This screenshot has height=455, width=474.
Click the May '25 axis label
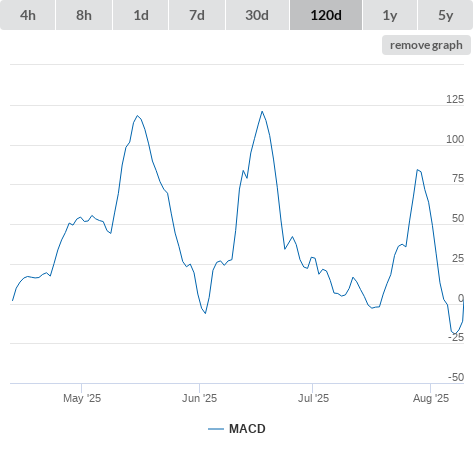click(x=82, y=398)
